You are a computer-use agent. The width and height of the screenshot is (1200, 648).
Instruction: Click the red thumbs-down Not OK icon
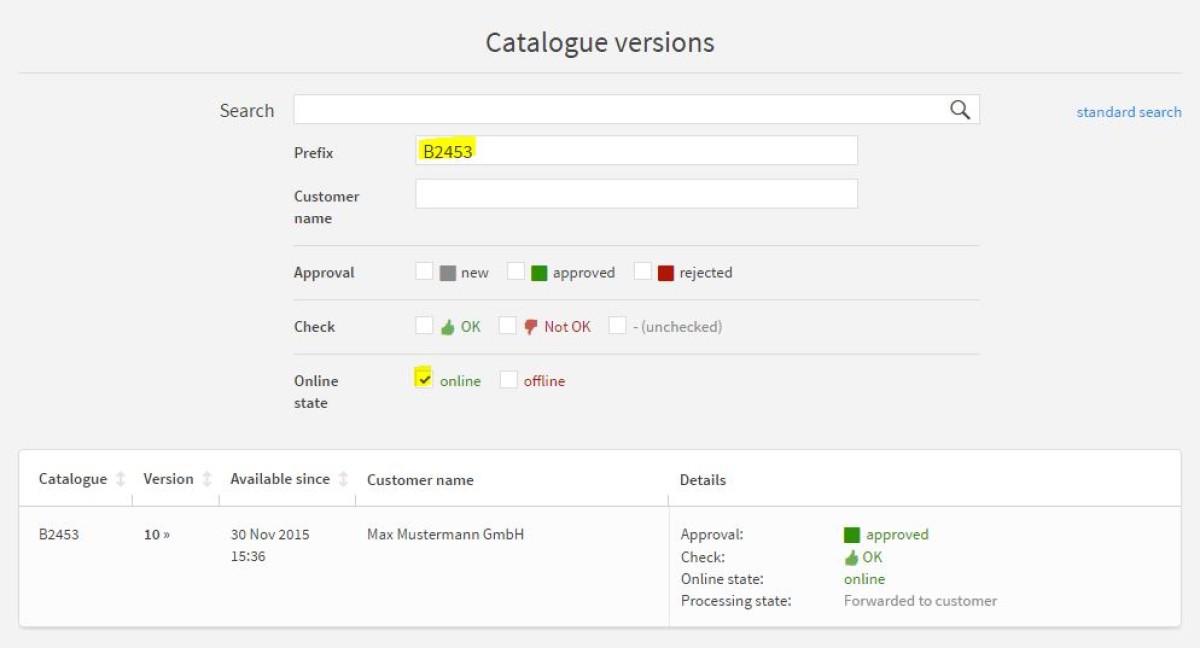click(x=531, y=327)
